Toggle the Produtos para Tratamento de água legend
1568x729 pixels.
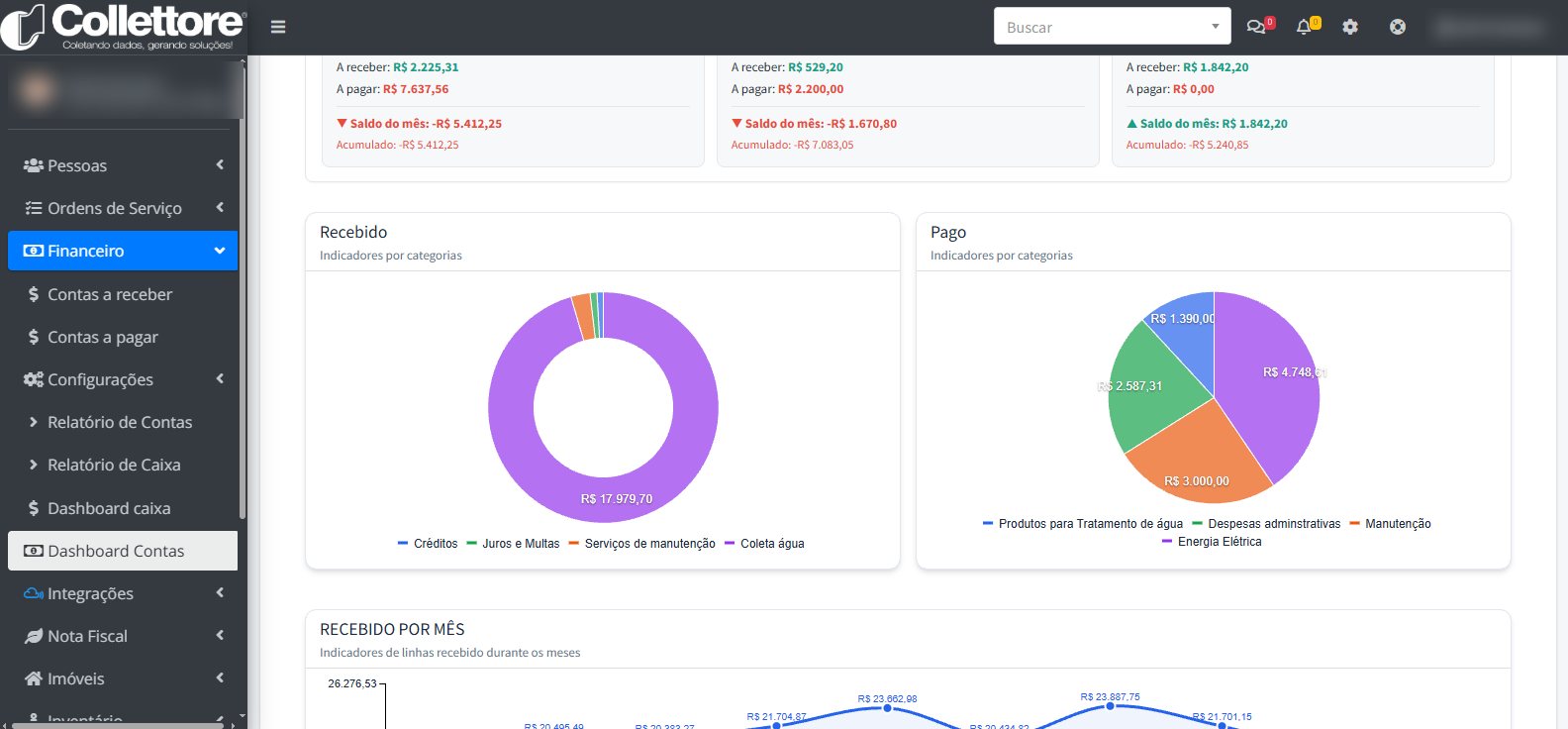(1082, 524)
